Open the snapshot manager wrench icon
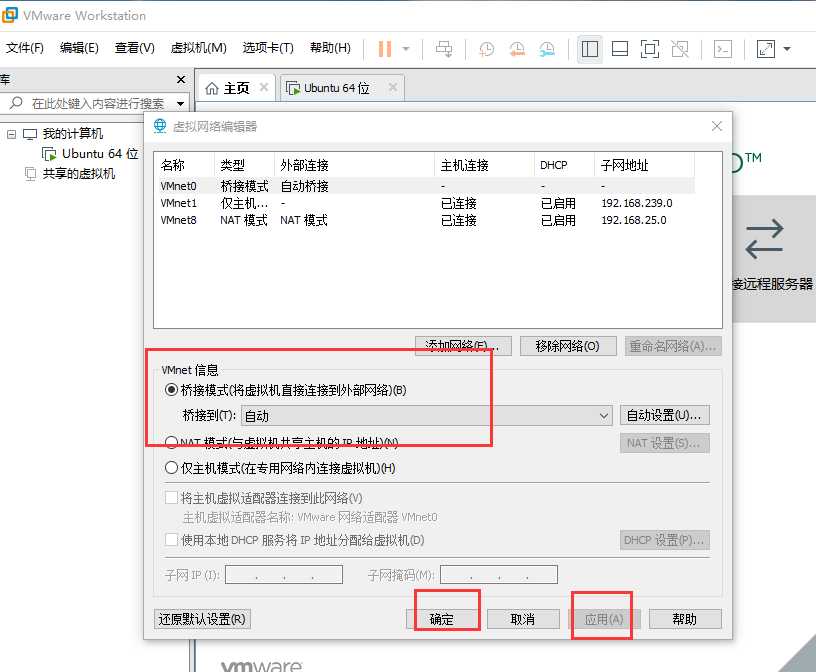 coord(547,49)
